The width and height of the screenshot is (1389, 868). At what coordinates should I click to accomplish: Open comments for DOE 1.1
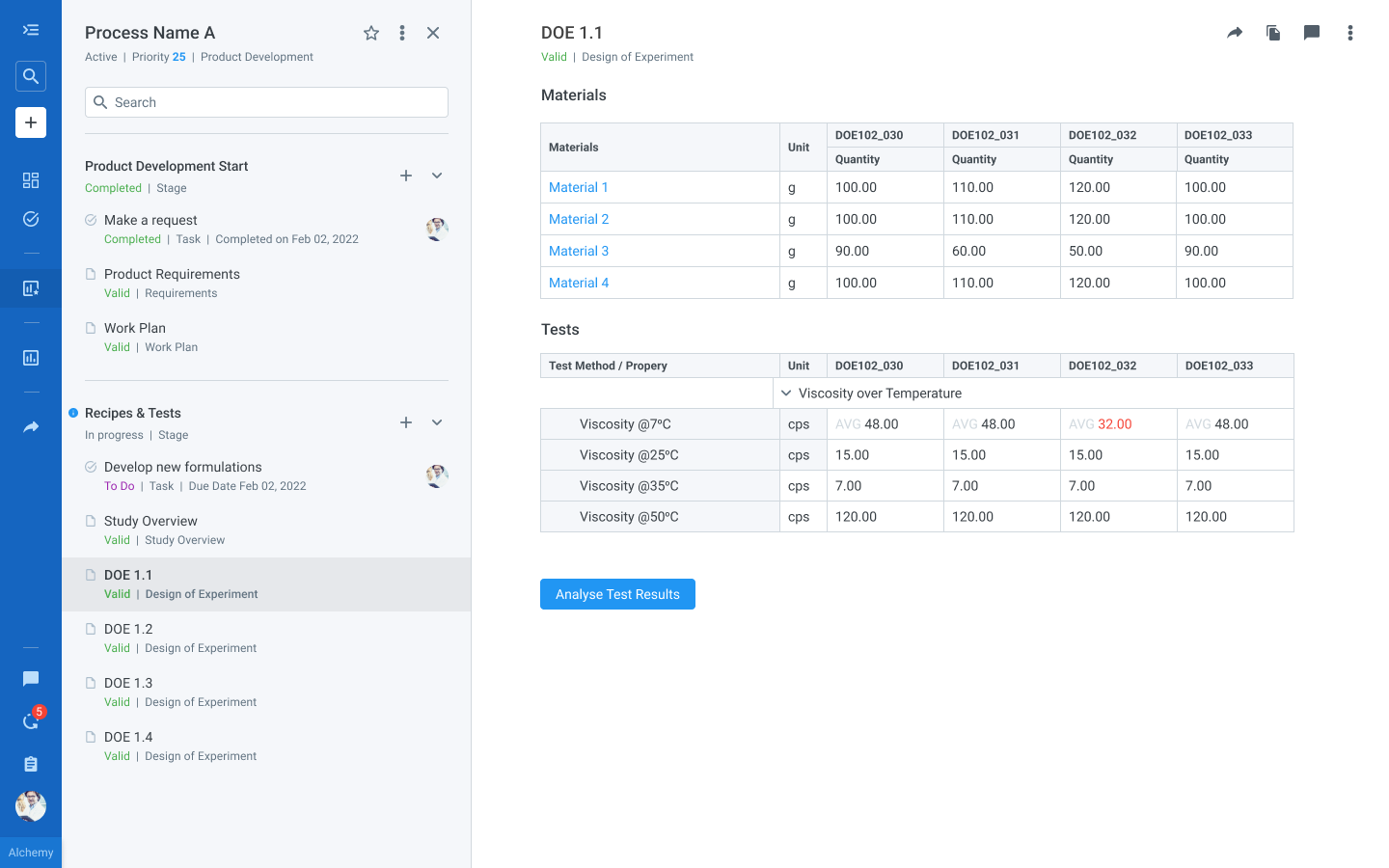point(1311,32)
